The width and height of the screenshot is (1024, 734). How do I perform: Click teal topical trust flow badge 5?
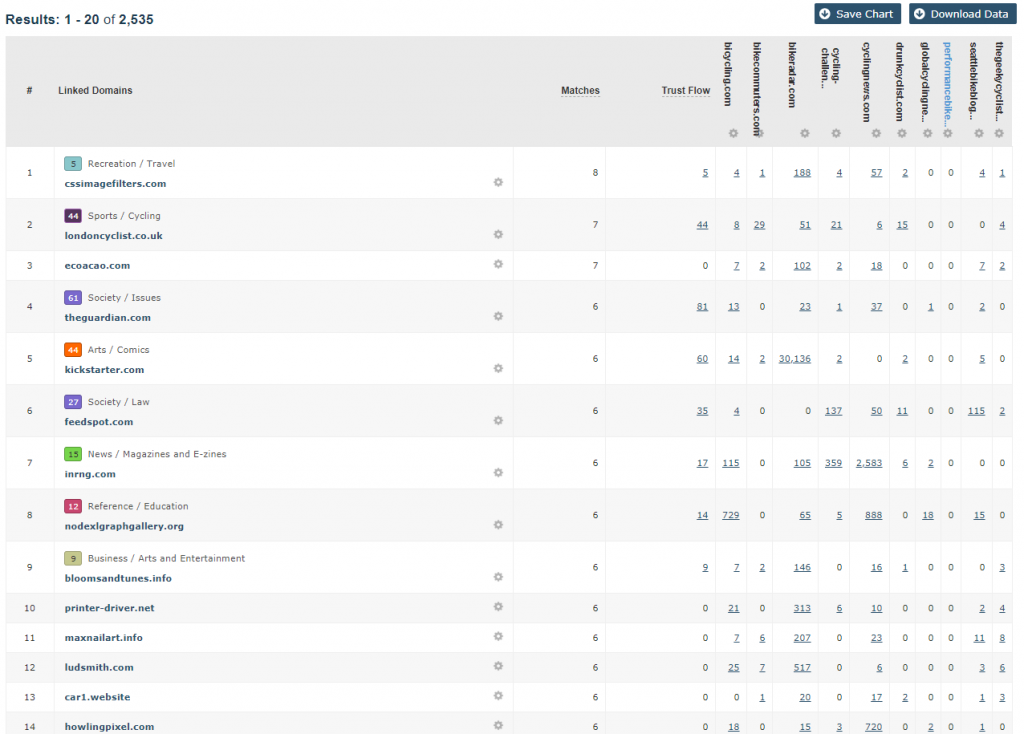[x=73, y=164]
